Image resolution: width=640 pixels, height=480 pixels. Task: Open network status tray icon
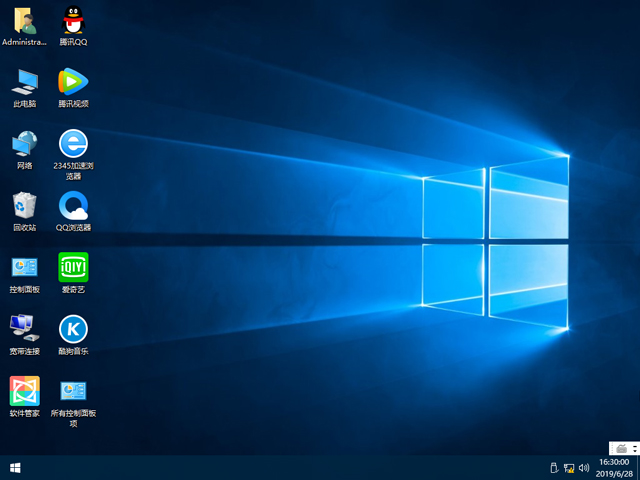(569, 468)
